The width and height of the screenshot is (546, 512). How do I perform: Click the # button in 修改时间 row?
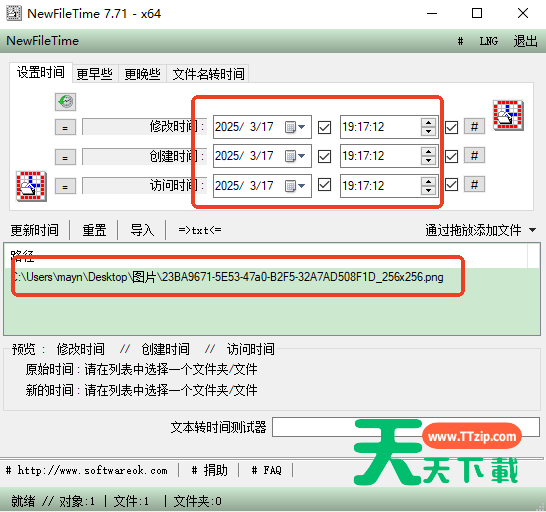pos(474,126)
